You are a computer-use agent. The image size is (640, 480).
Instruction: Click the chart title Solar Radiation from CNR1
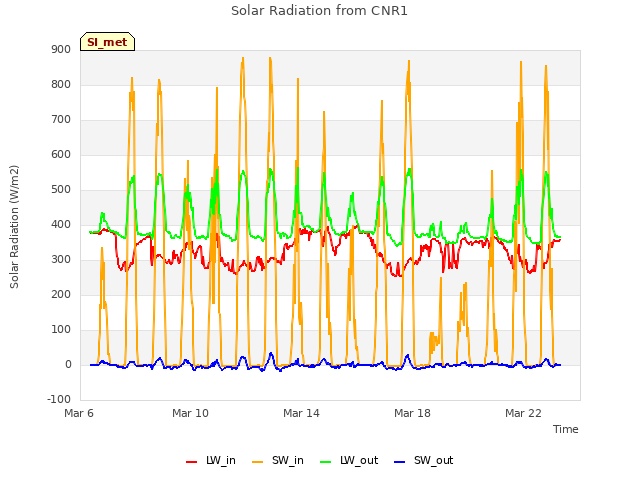click(x=319, y=11)
